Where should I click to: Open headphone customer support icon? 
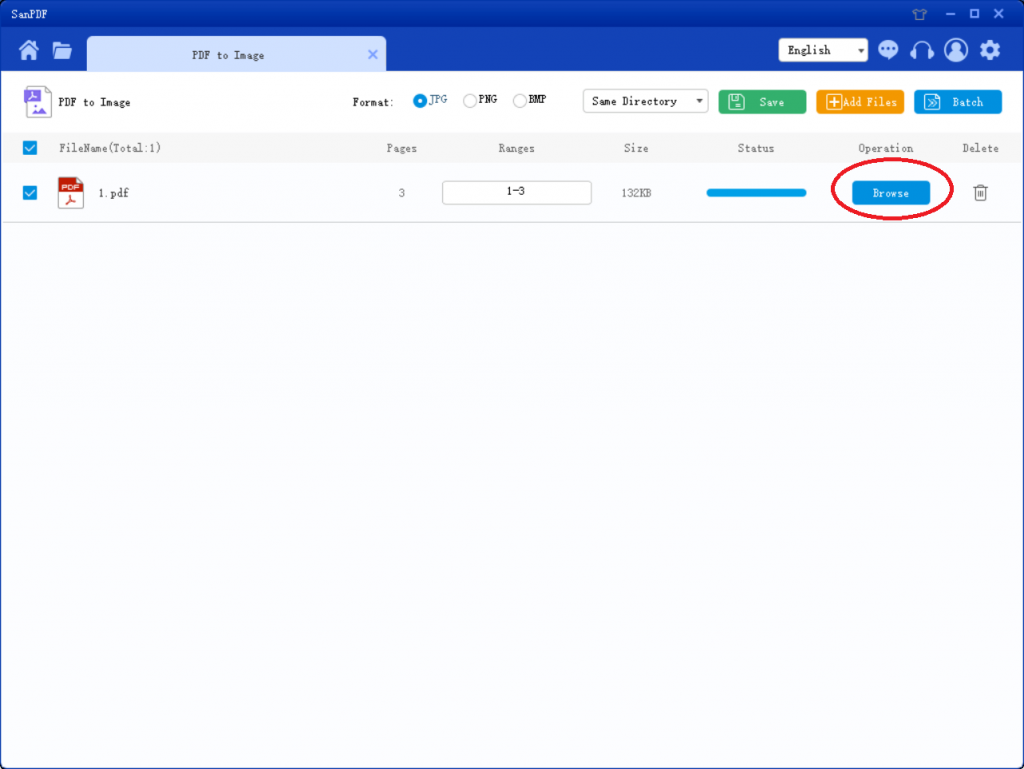[x=922, y=50]
